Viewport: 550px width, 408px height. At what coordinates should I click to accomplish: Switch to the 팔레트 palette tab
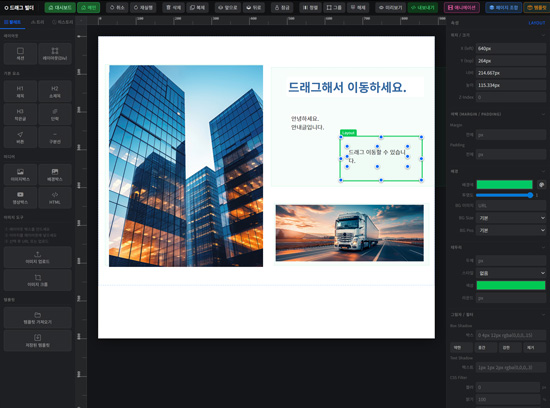pyautogui.click(x=13, y=22)
